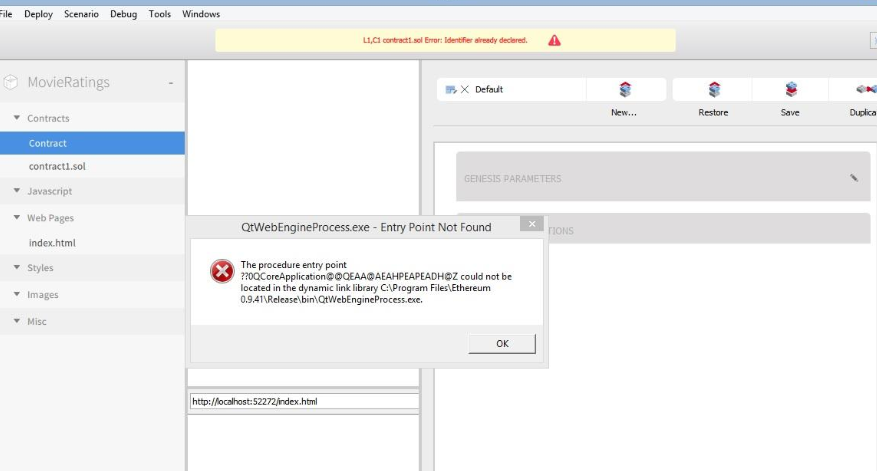
Task: Collapse the Web Pages tree section
Action: coord(17,217)
